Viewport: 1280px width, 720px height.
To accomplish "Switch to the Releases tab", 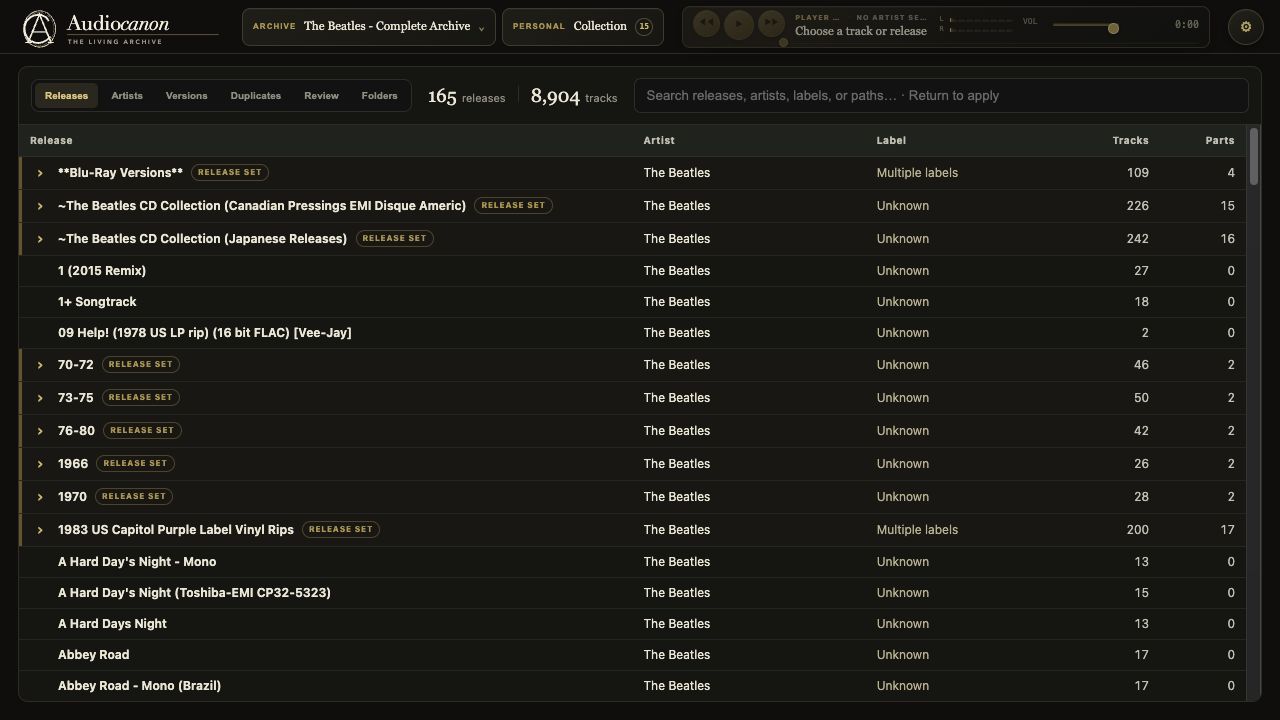I will [x=66, y=96].
